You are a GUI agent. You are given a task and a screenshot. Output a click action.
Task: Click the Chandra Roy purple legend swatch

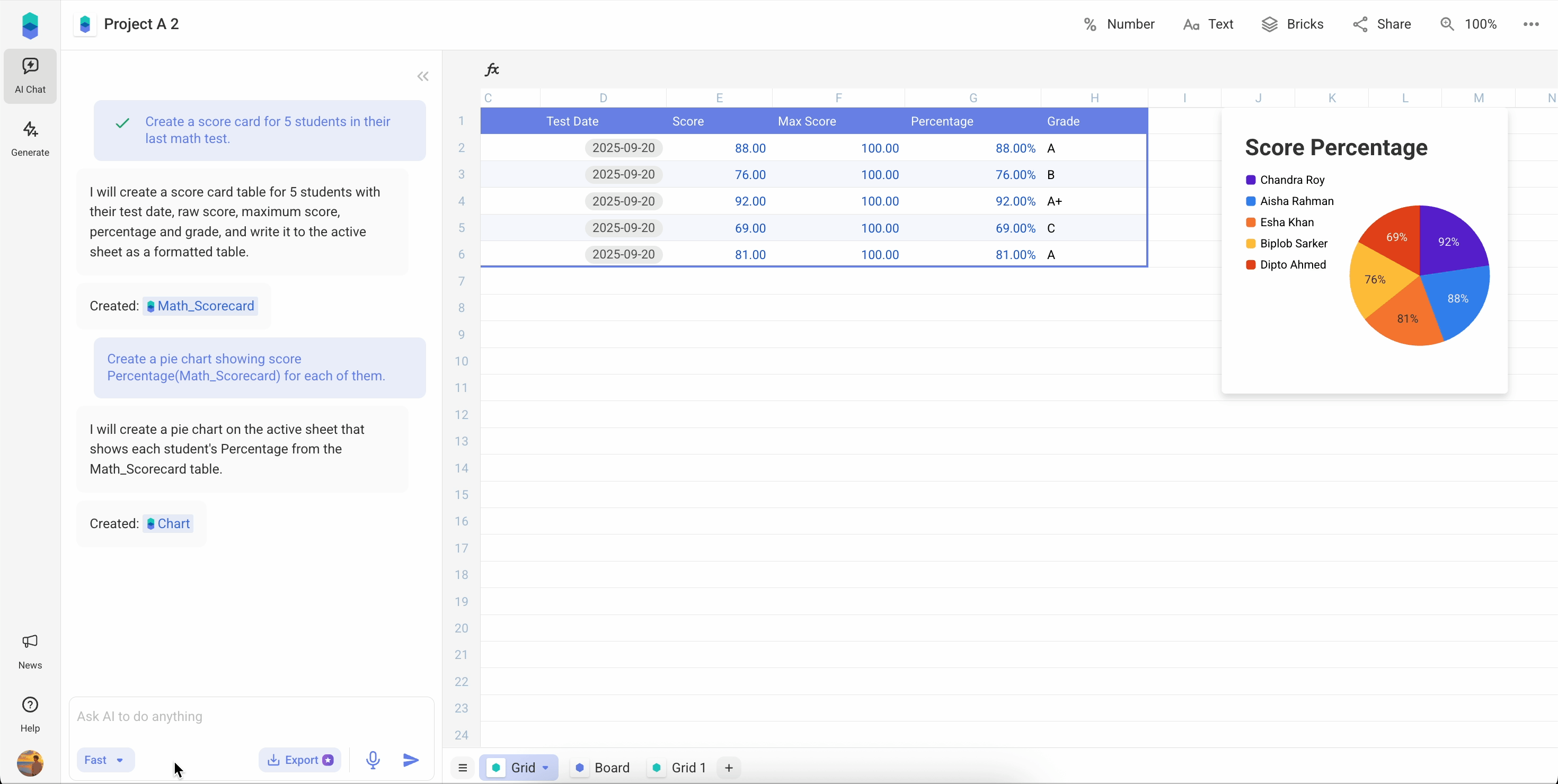(x=1251, y=180)
